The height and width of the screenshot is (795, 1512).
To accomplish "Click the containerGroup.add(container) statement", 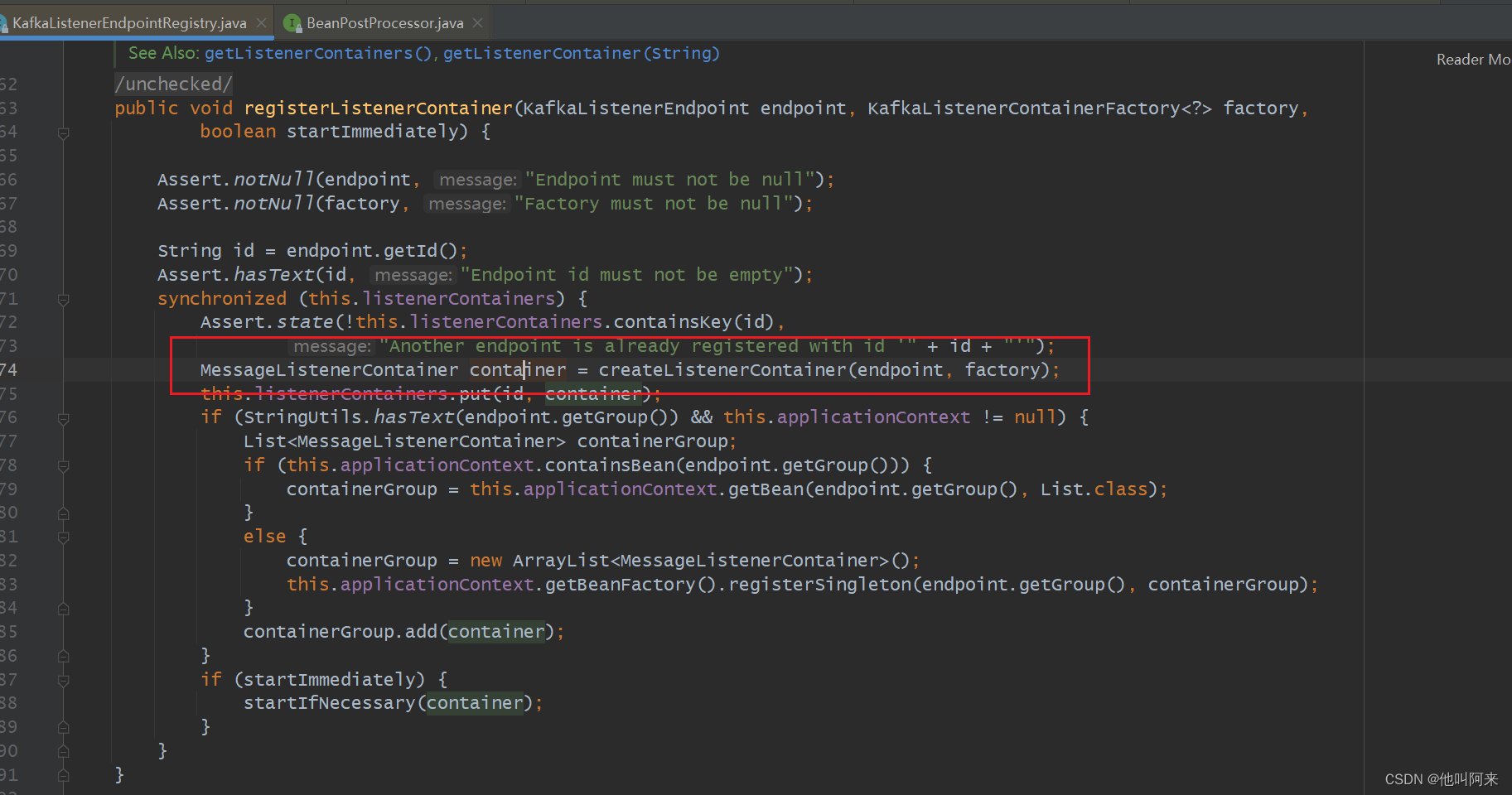I will 403,632.
